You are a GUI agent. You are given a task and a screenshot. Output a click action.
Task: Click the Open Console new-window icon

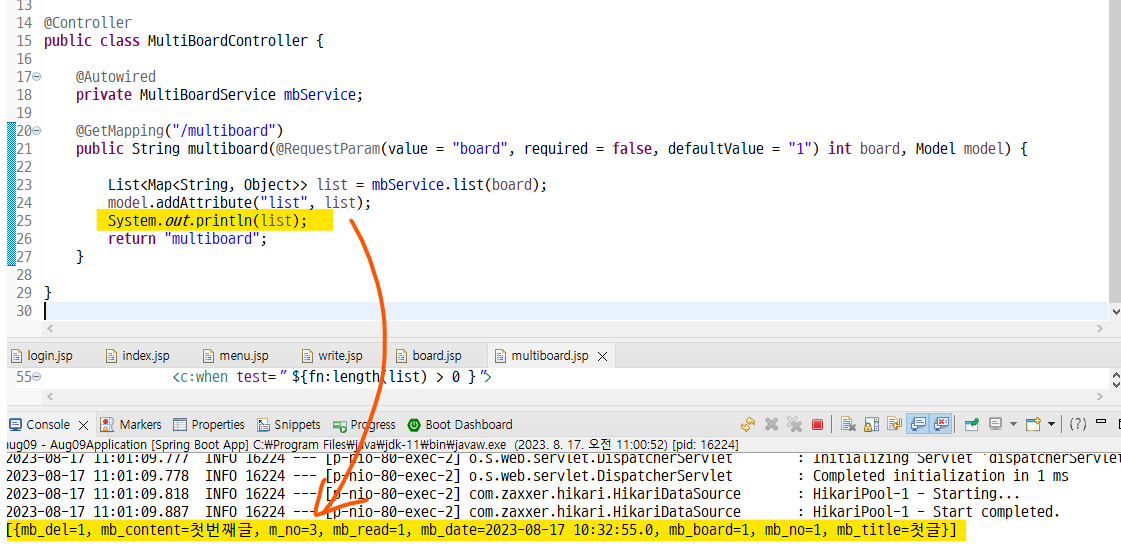tap(1033, 424)
